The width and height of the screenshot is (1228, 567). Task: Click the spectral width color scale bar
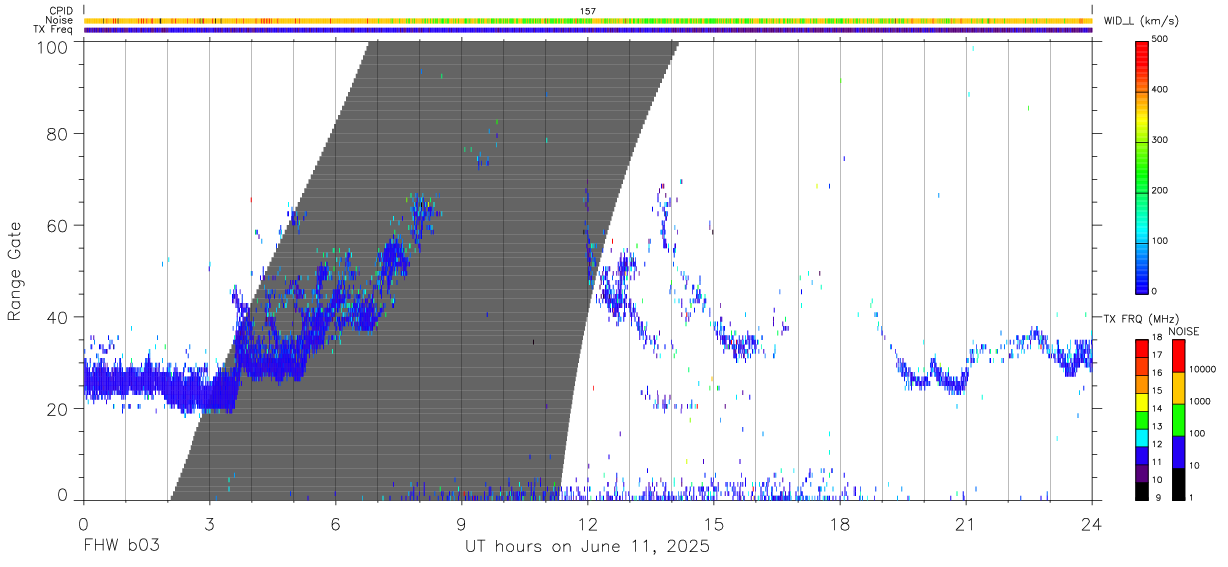pyautogui.click(x=1143, y=166)
